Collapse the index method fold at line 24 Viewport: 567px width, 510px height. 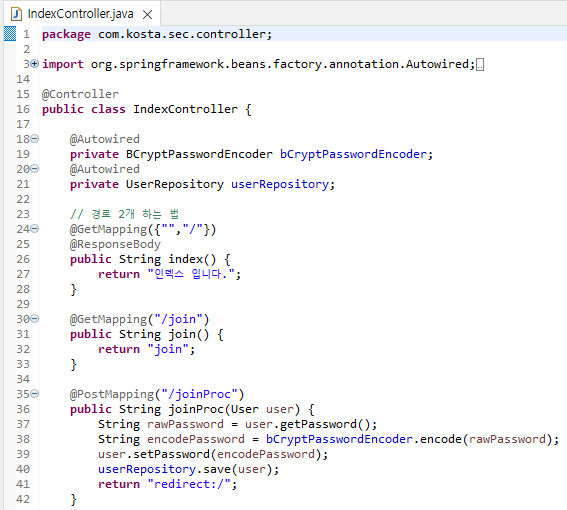[35, 229]
